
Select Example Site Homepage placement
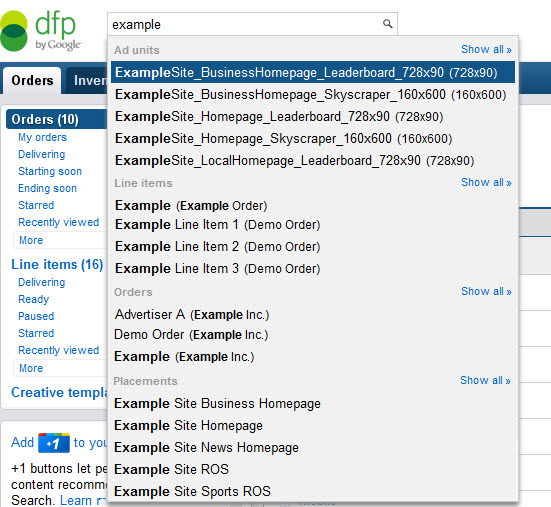(313, 425)
